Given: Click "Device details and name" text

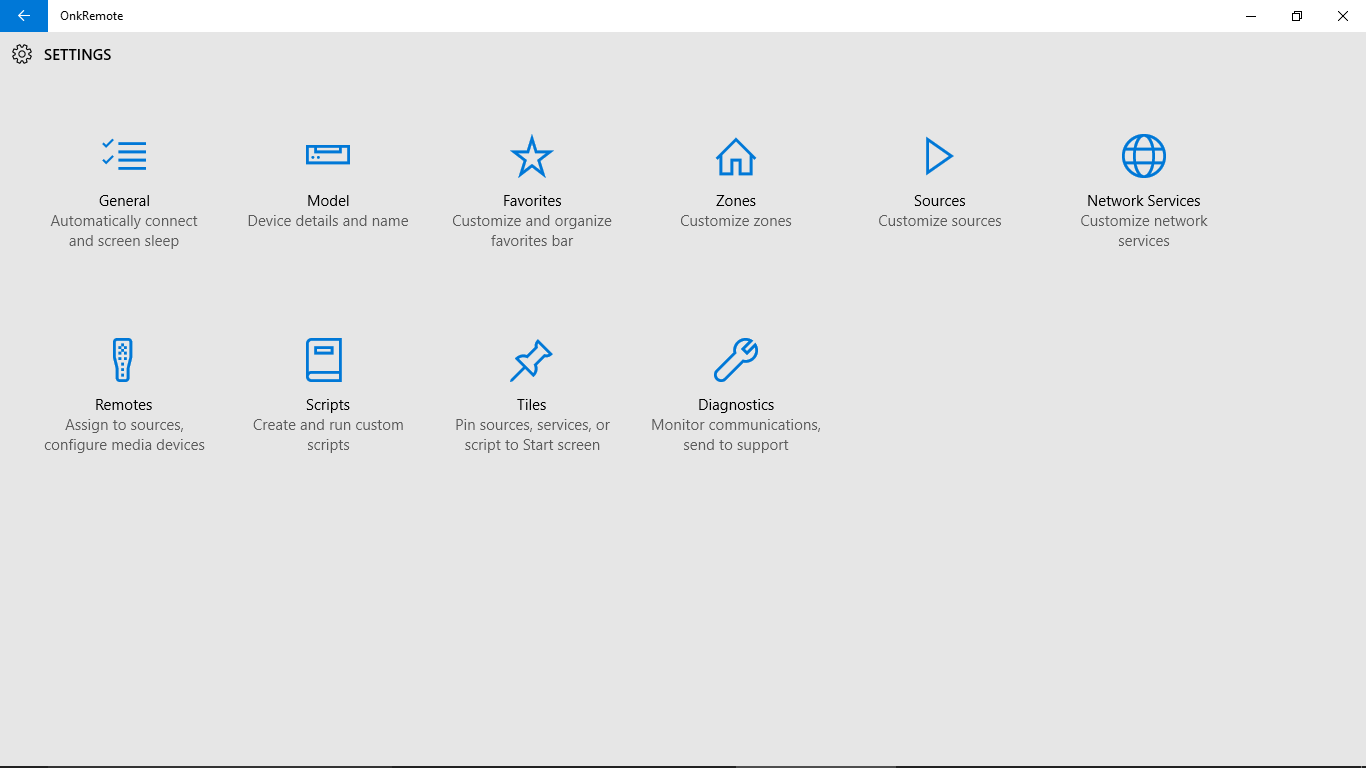Looking at the screenshot, I should point(328,221).
